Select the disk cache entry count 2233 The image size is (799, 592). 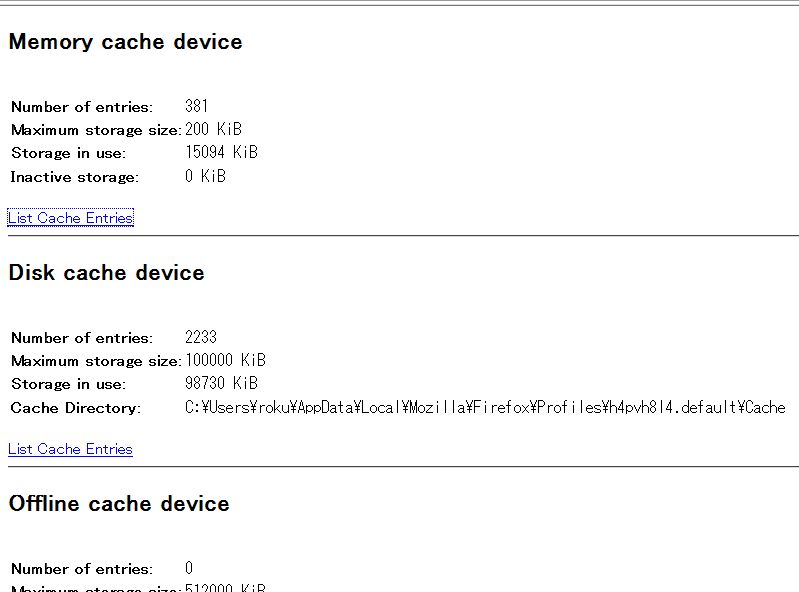coord(201,337)
